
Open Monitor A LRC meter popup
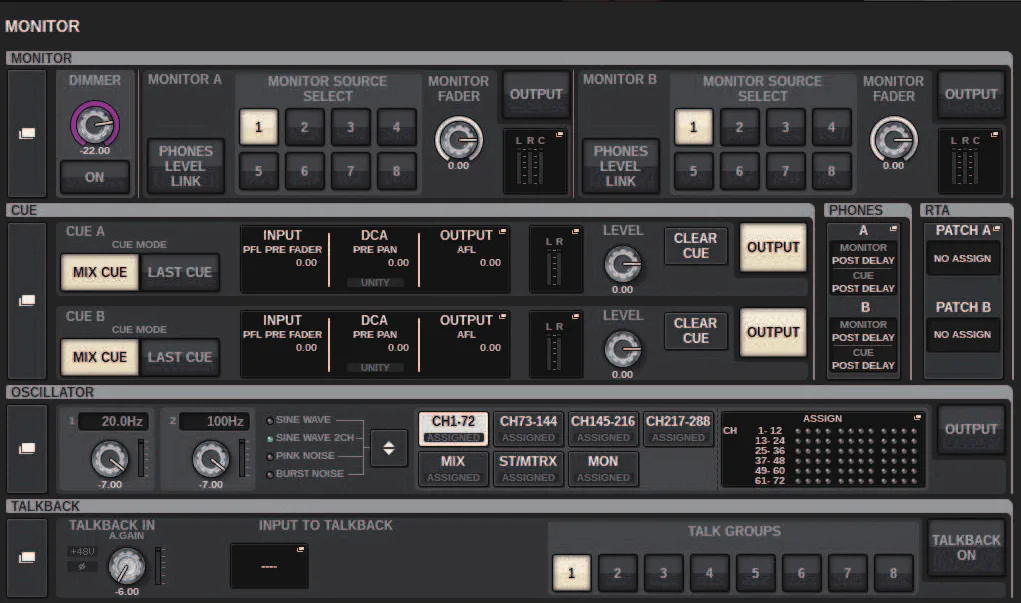(535, 161)
